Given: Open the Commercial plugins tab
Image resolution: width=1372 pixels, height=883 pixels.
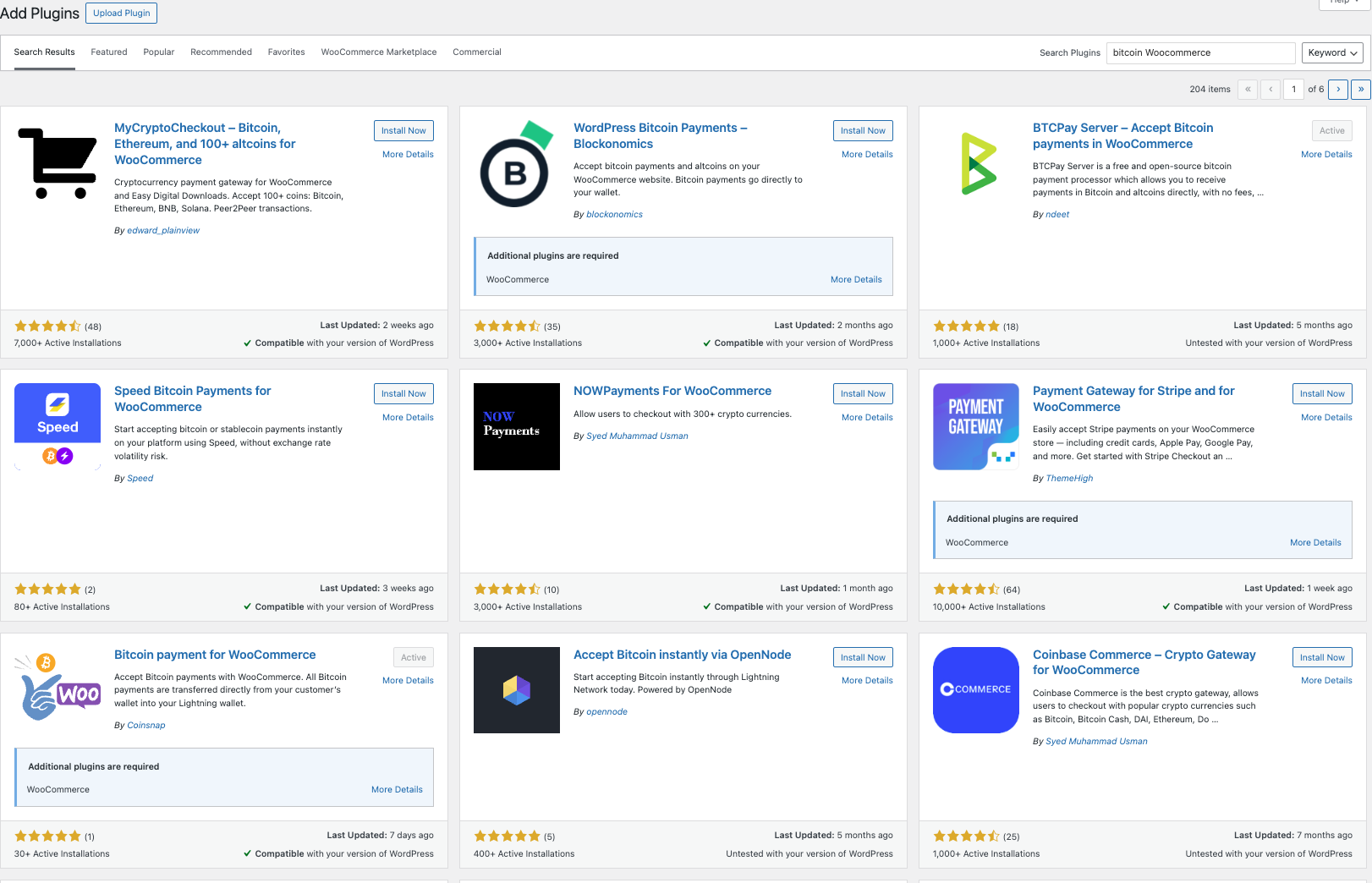Looking at the screenshot, I should coord(477,52).
